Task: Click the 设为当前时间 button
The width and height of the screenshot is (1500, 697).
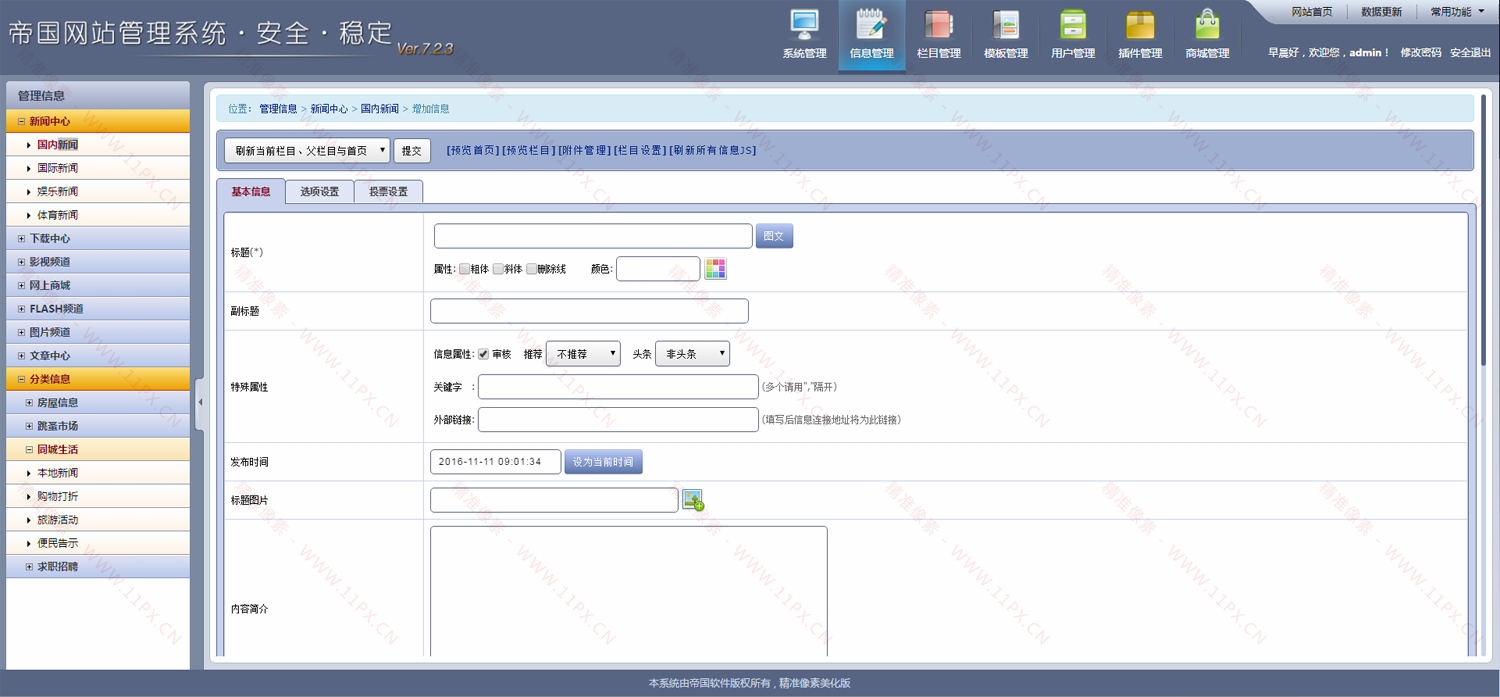Action: [603, 462]
